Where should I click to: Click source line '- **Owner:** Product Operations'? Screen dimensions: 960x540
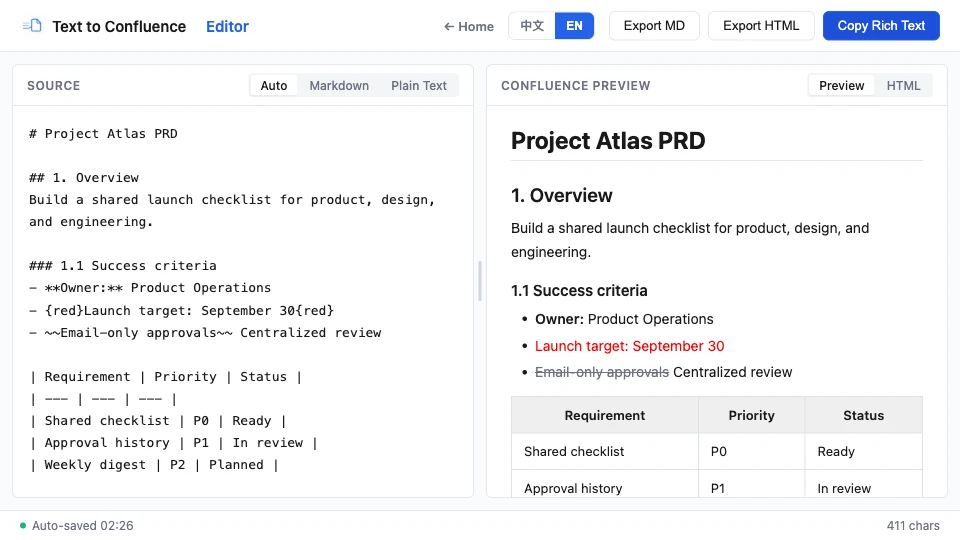tap(150, 288)
